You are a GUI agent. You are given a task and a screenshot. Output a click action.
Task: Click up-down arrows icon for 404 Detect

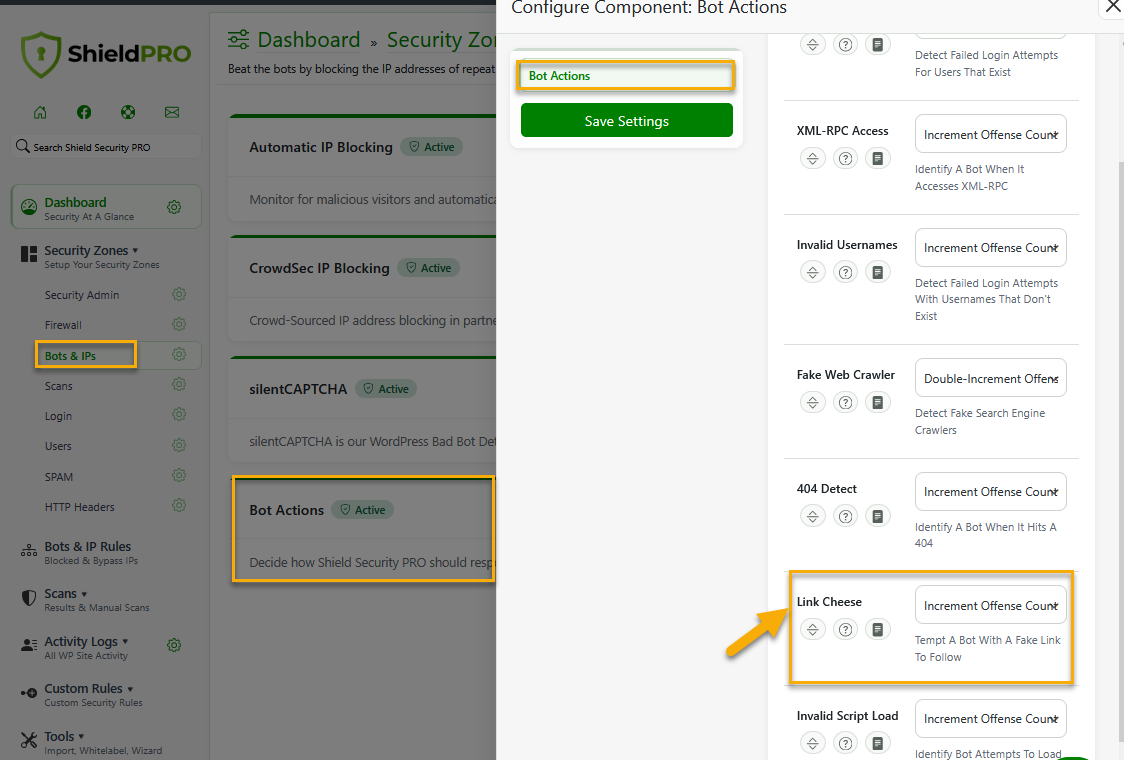812,516
